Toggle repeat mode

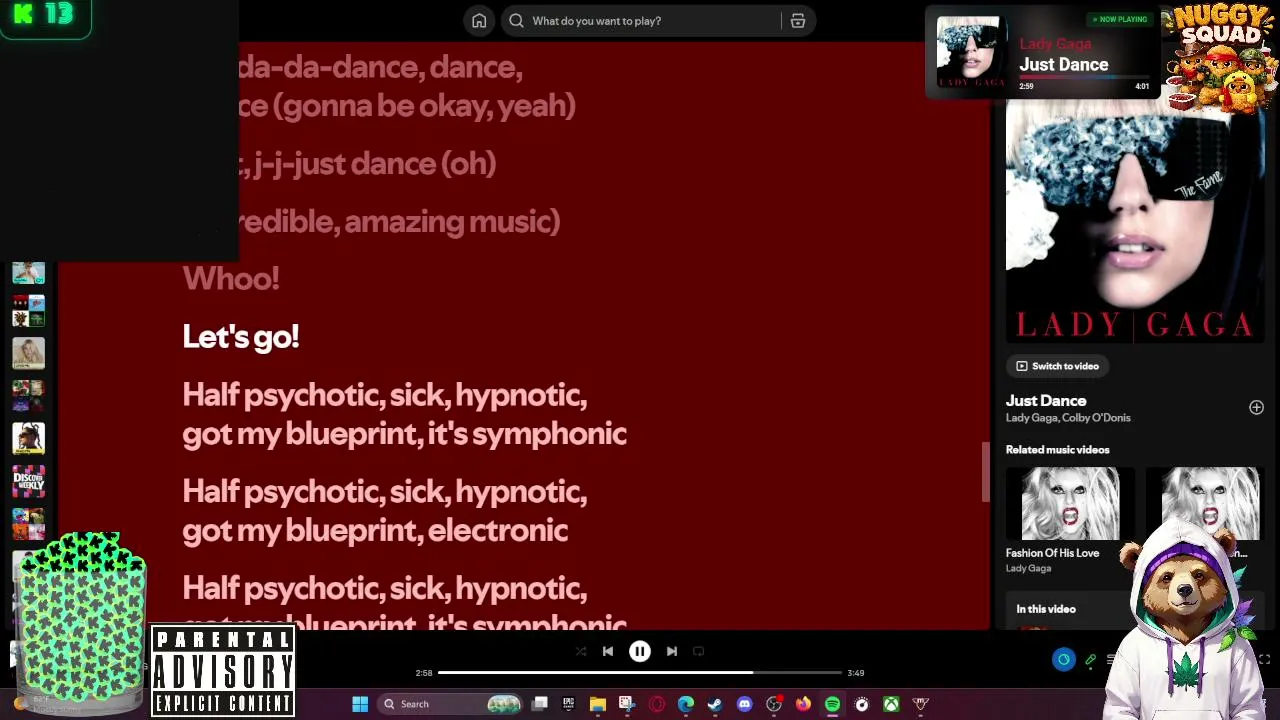(699, 651)
